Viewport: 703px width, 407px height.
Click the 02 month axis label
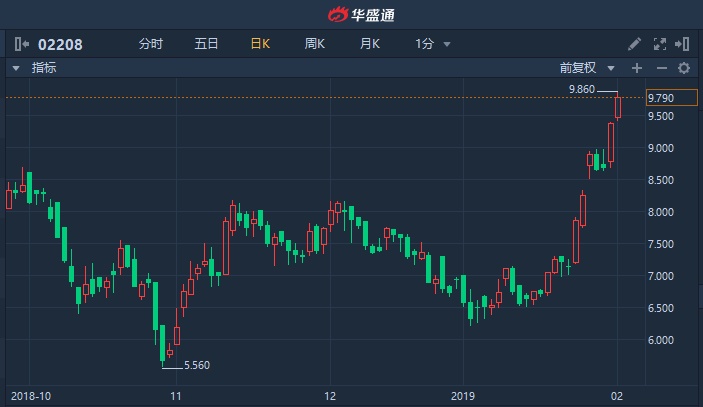617,396
